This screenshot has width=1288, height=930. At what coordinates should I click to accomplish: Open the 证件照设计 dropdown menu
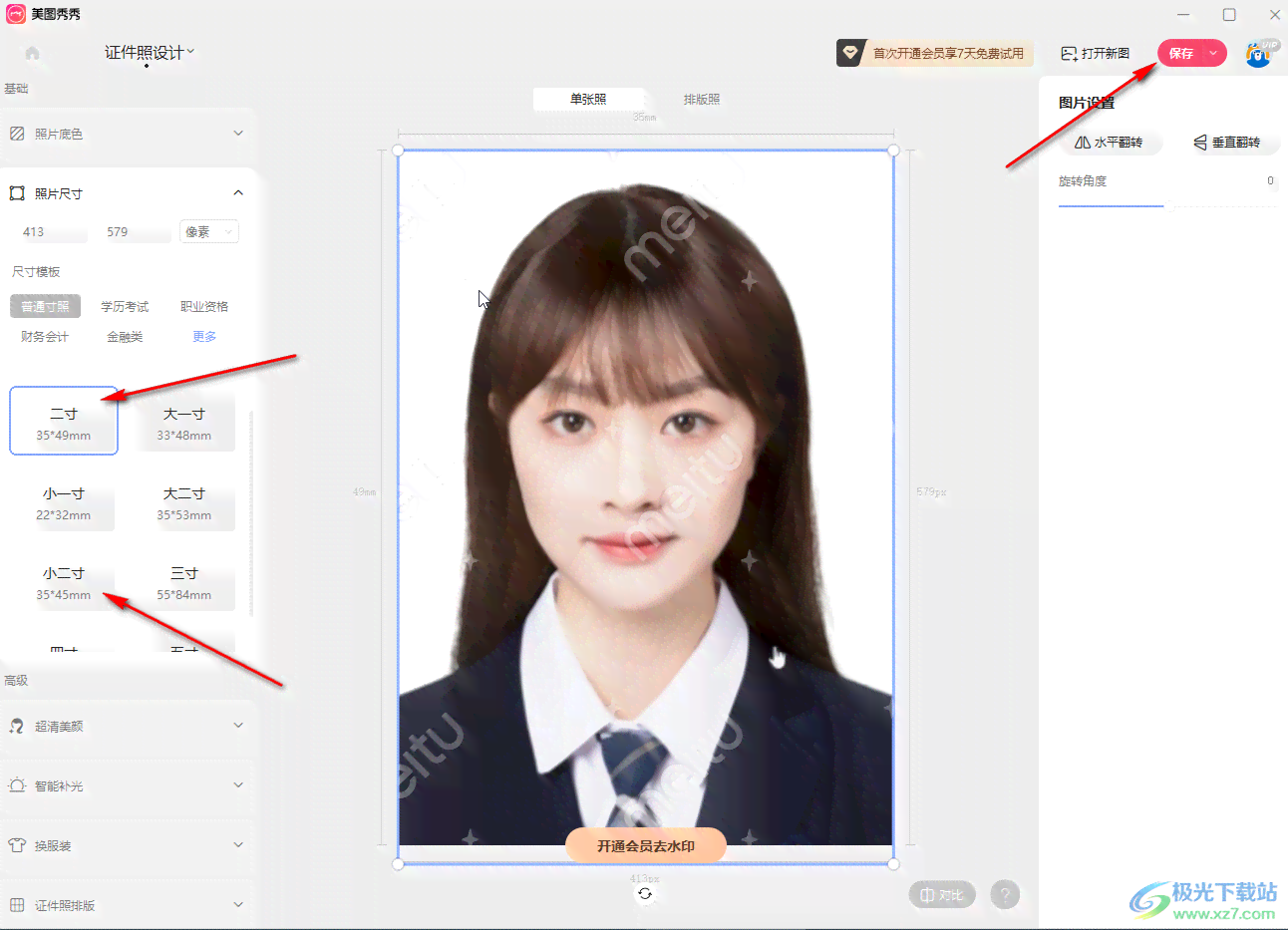(150, 53)
